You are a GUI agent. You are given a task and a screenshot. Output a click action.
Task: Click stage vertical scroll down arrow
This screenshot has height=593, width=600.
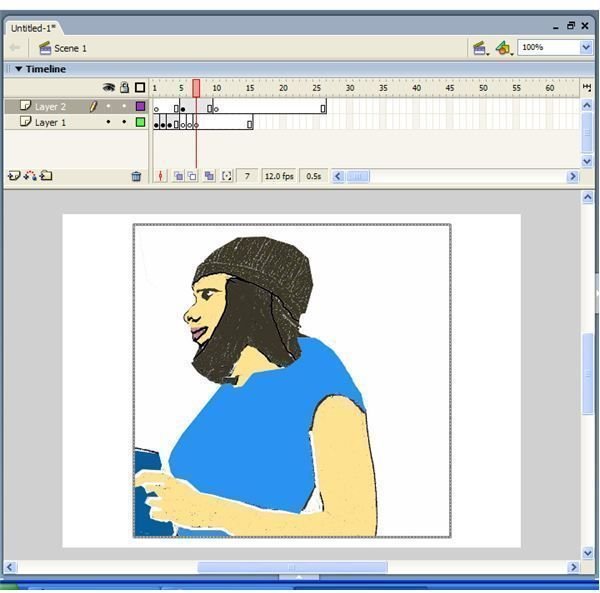click(x=588, y=552)
